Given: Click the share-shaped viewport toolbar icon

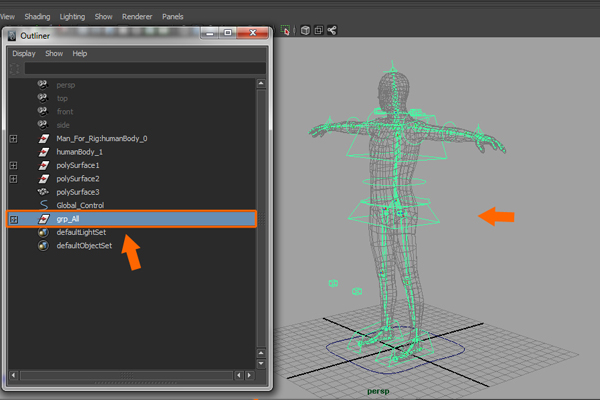Looking at the screenshot, I should [332, 30].
